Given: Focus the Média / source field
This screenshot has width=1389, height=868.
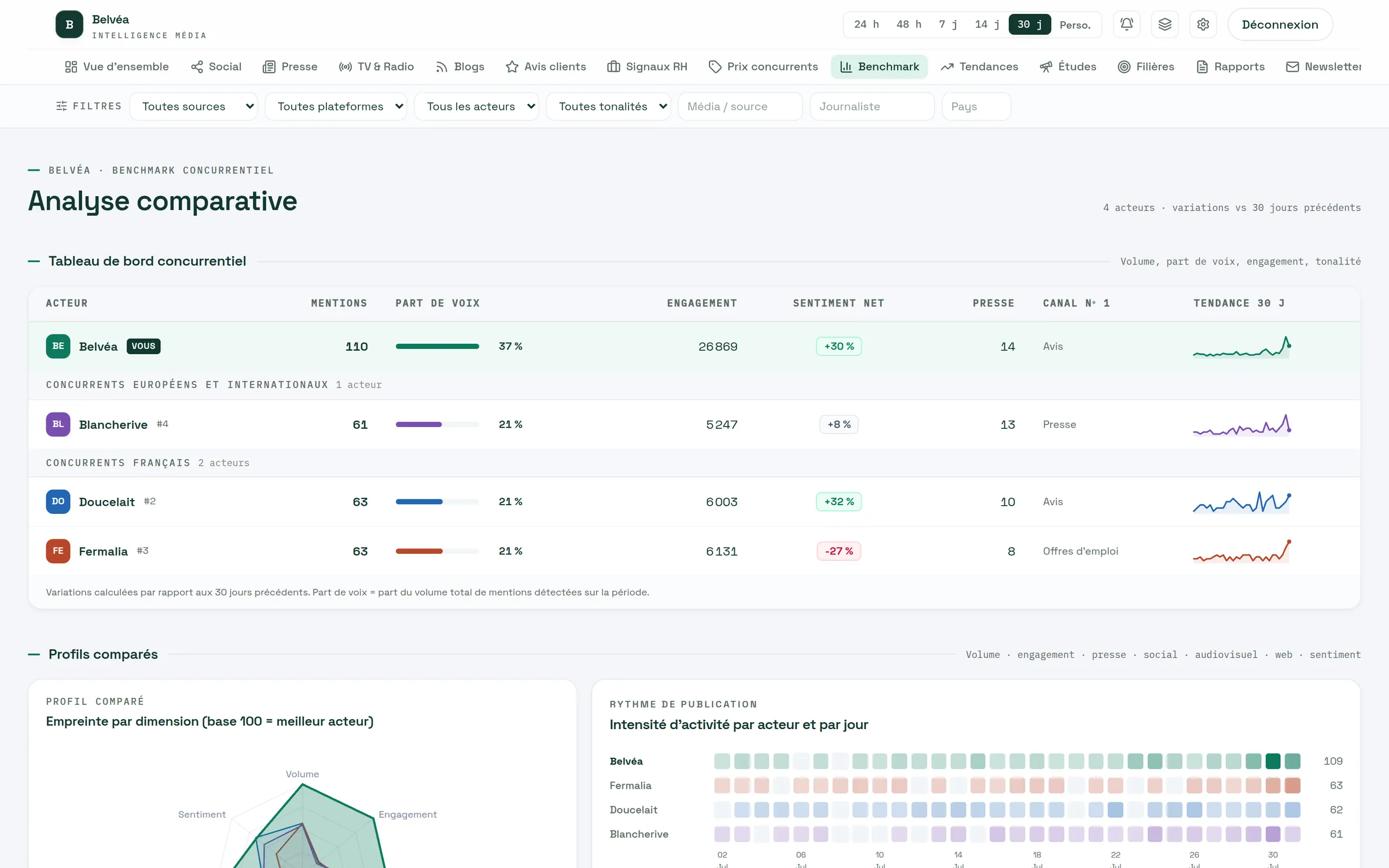Looking at the screenshot, I should [740, 106].
